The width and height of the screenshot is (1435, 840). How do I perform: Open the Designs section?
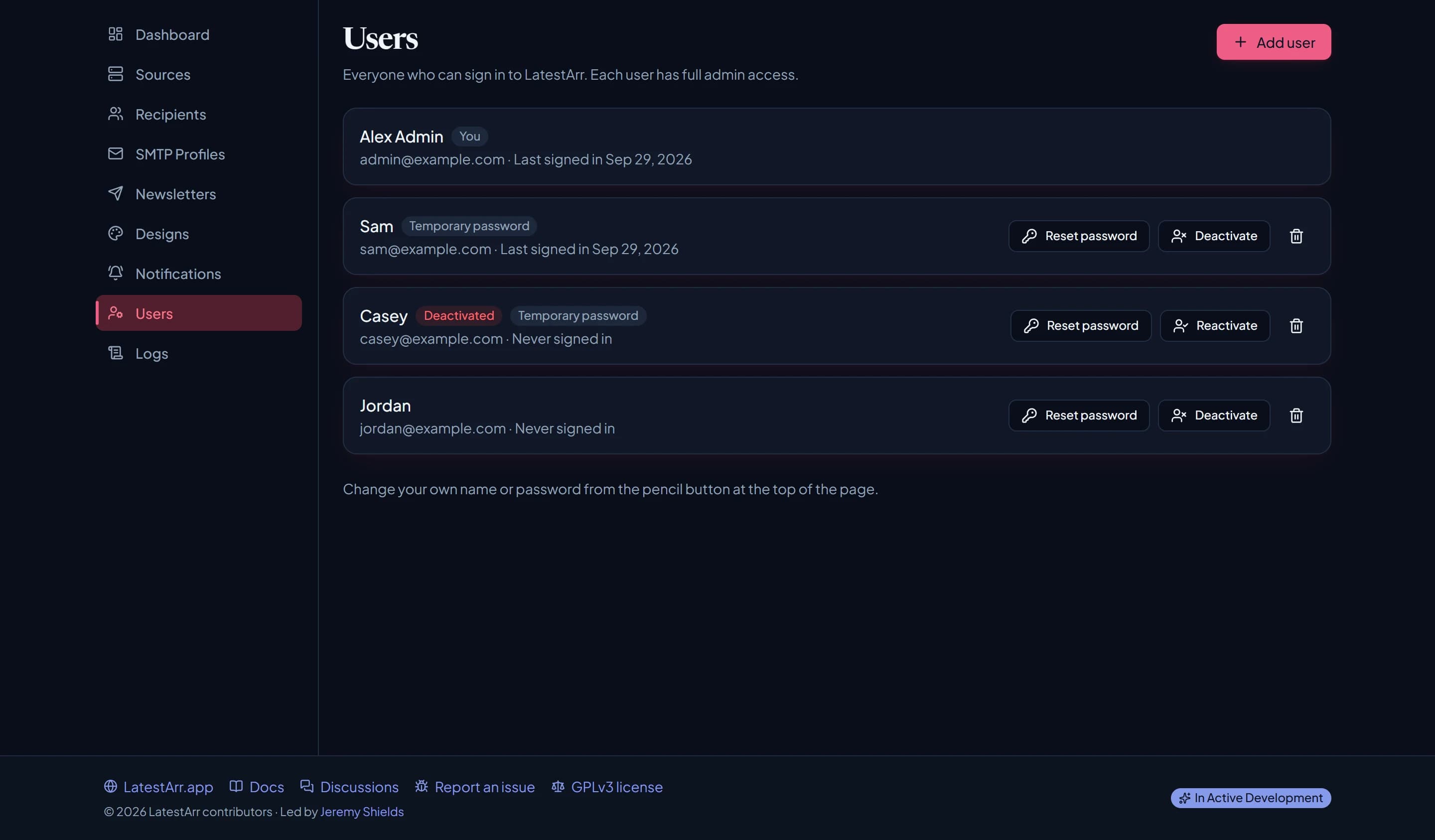(x=199, y=234)
